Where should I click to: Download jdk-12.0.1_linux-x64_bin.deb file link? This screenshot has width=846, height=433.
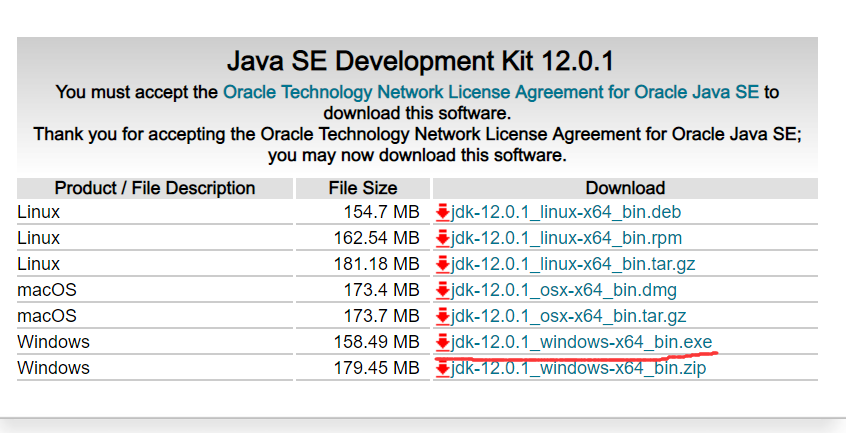pos(567,212)
